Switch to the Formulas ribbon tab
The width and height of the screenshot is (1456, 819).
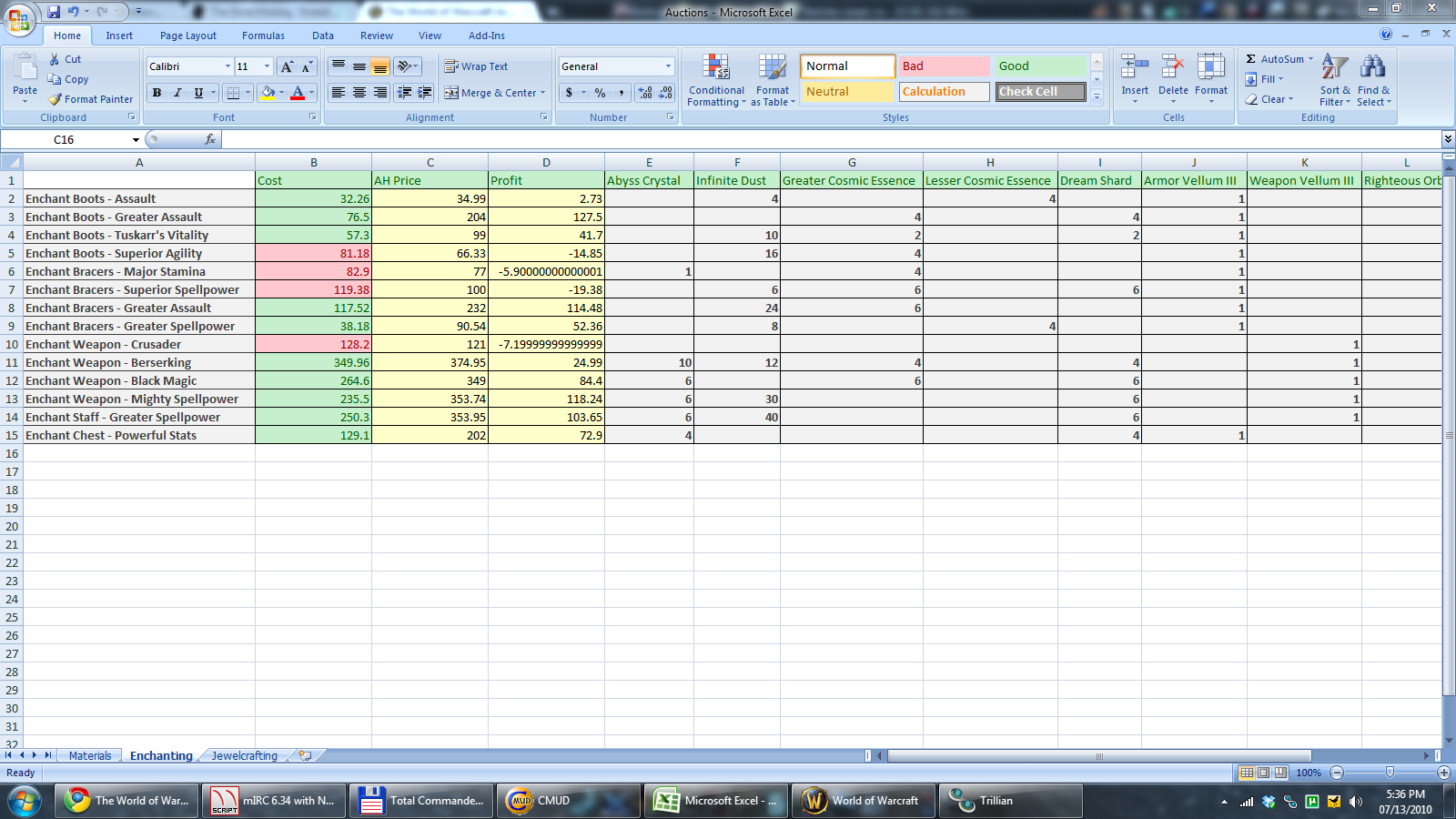[263, 35]
